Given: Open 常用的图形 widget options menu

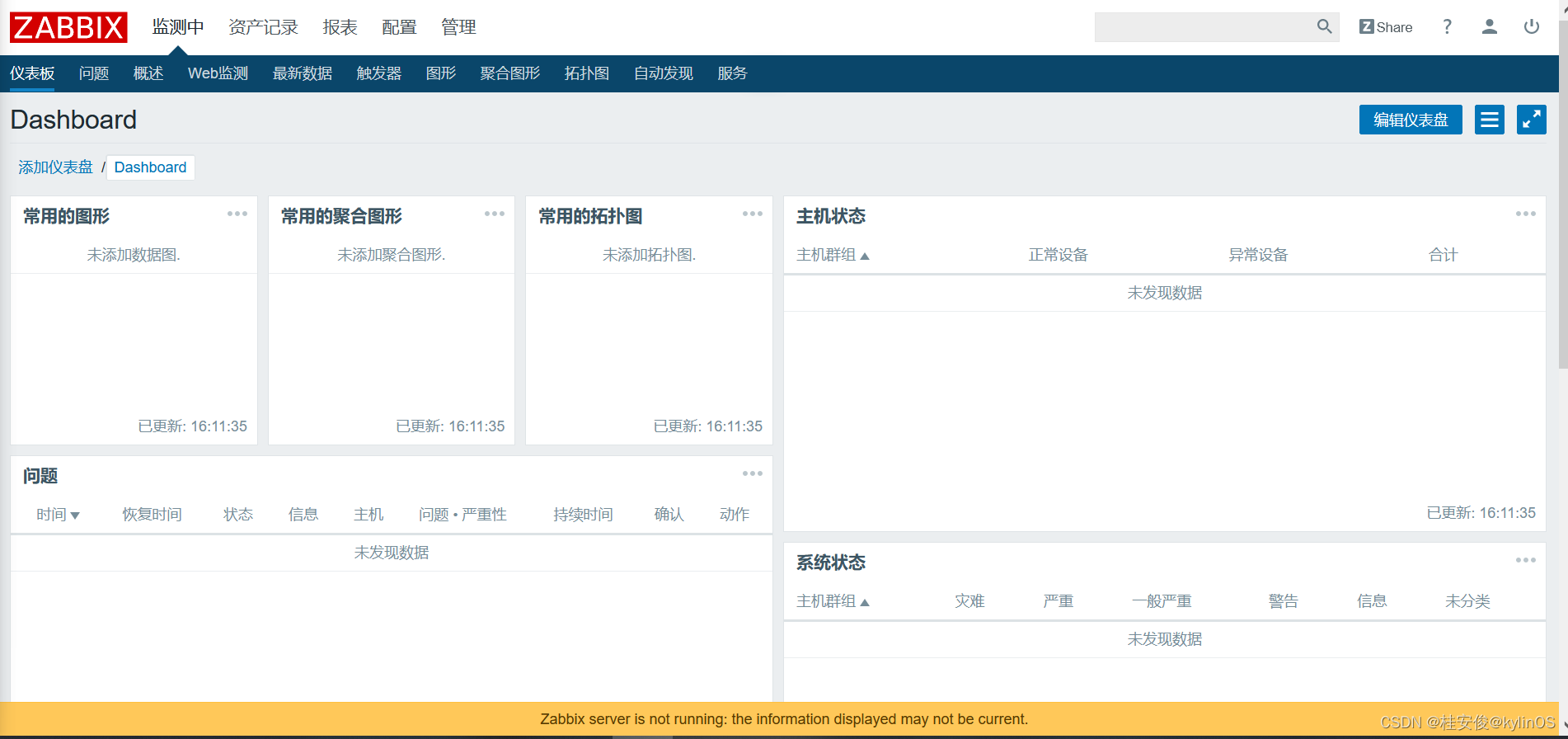Looking at the screenshot, I should tap(237, 214).
